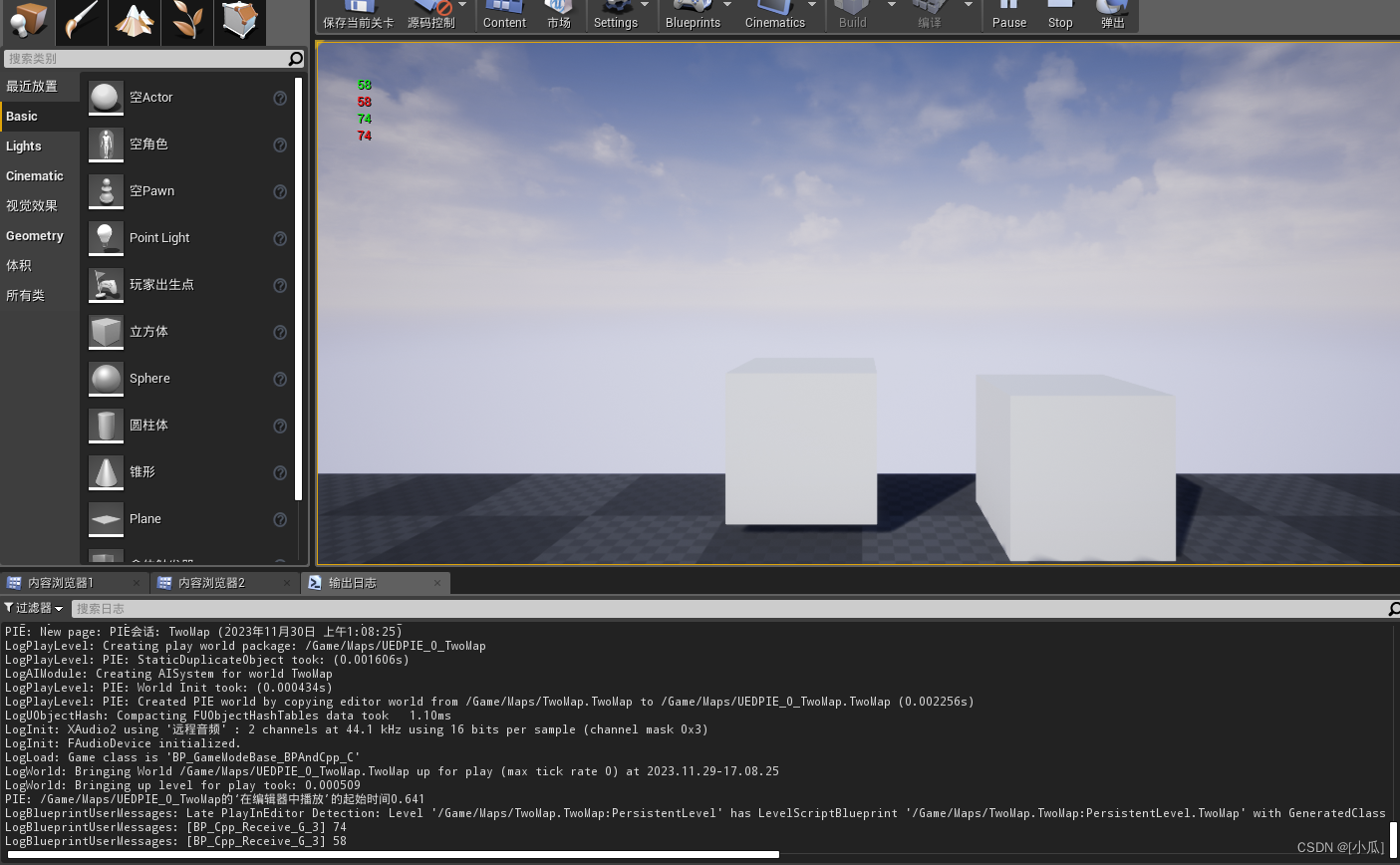This screenshot has height=865, width=1400.
Task: Click the Build toolbar button
Action: point(853,15)
